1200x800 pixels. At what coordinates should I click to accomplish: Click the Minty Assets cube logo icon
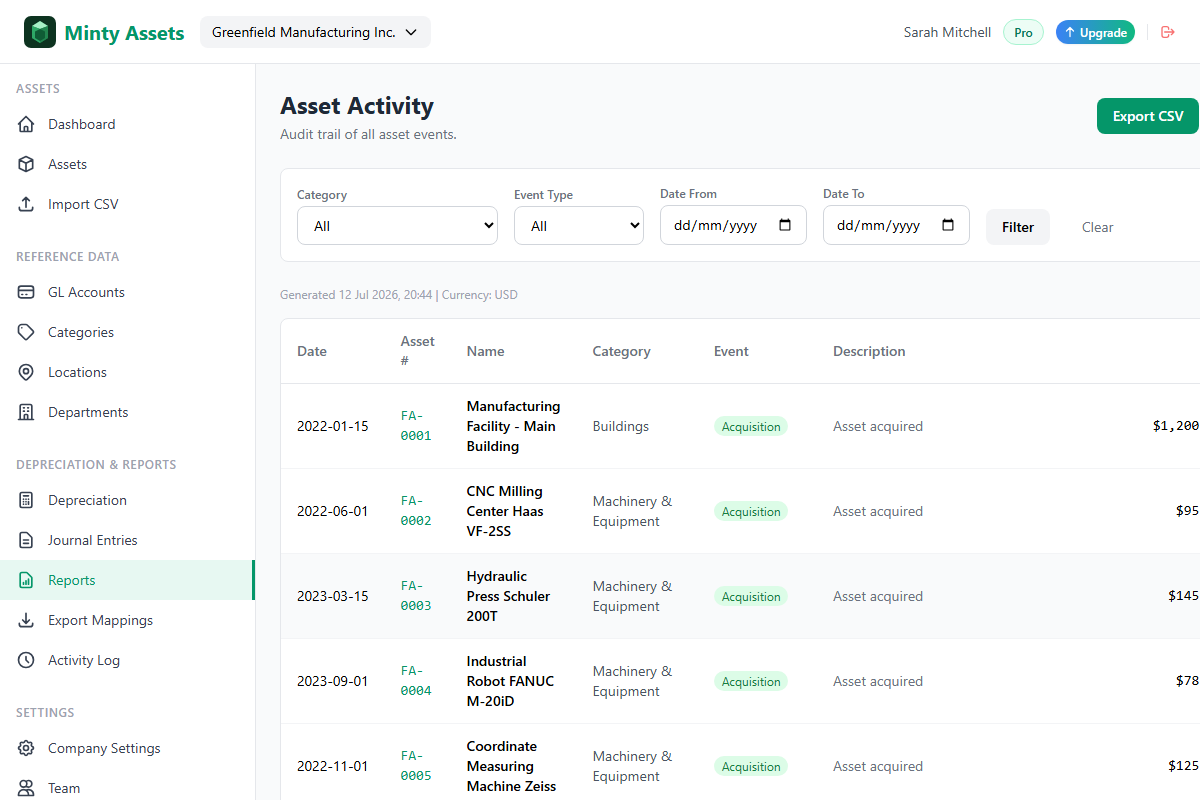pos(40,32)
